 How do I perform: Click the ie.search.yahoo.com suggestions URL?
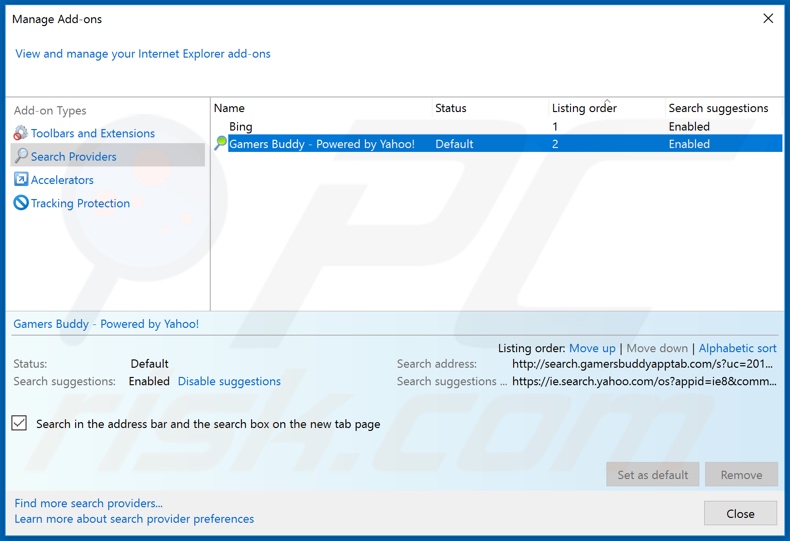click(x=644, y=381)
